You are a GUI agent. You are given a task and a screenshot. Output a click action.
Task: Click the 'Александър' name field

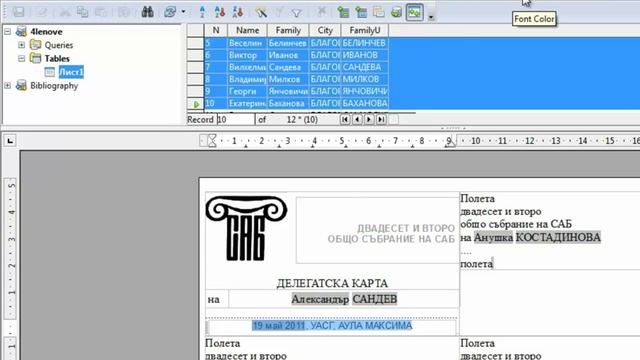point(320,299)
